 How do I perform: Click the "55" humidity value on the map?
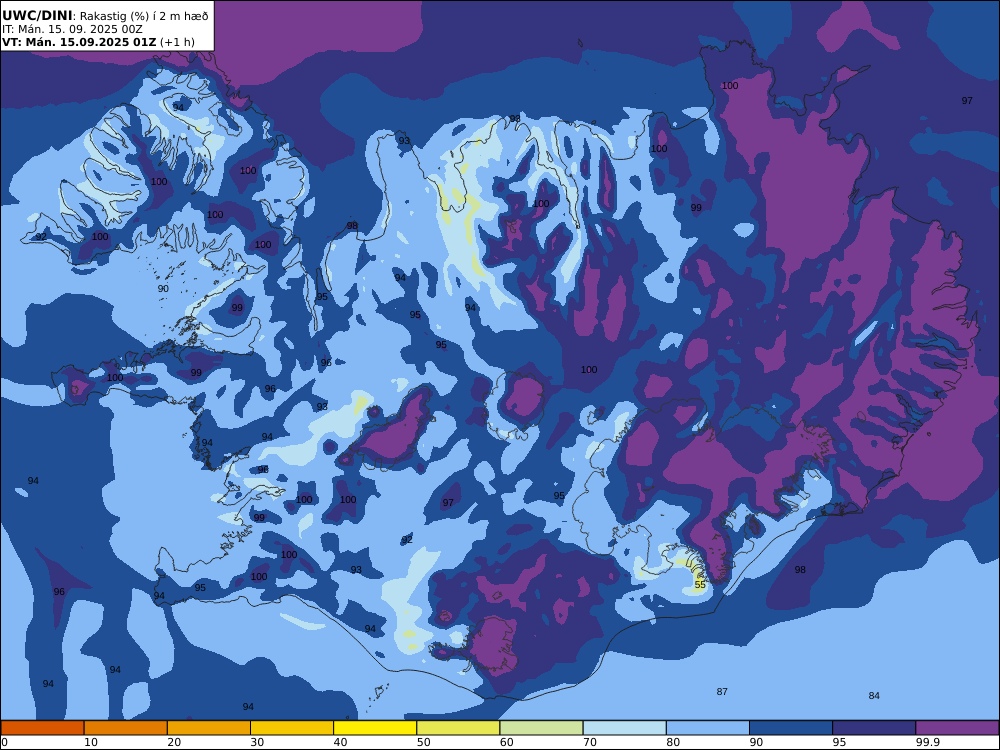[700, 585]
